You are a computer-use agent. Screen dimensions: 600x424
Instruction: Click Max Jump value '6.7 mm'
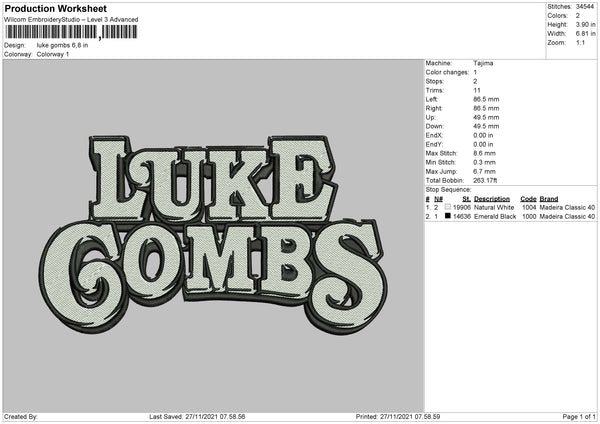click(x=484, y=171)
